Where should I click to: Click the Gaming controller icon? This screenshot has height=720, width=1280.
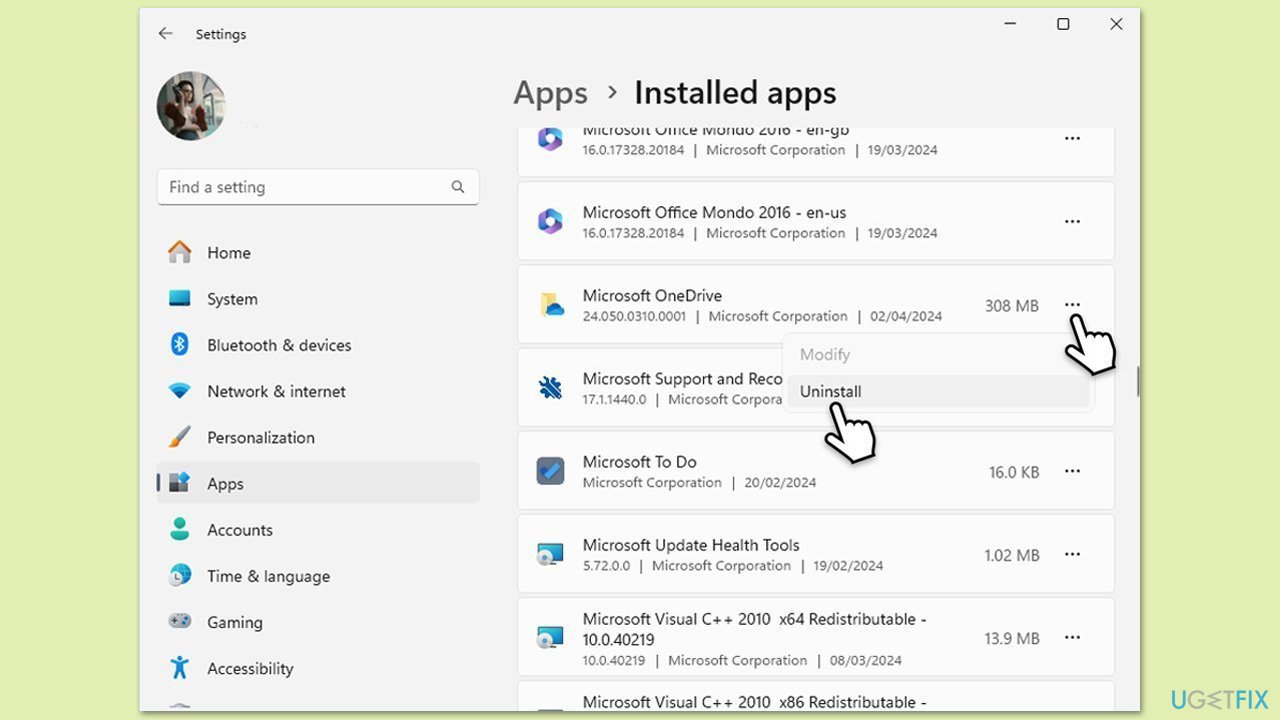(x=178, y=622)
